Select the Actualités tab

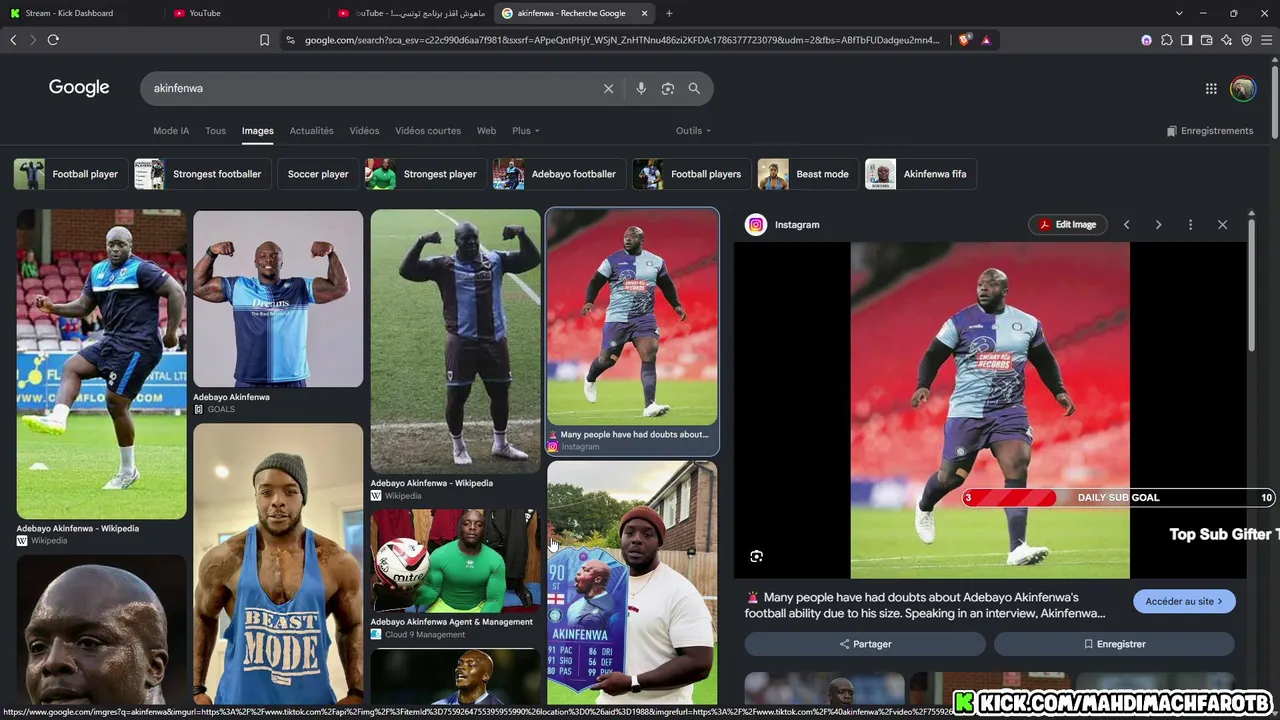(x=311, y=131)
